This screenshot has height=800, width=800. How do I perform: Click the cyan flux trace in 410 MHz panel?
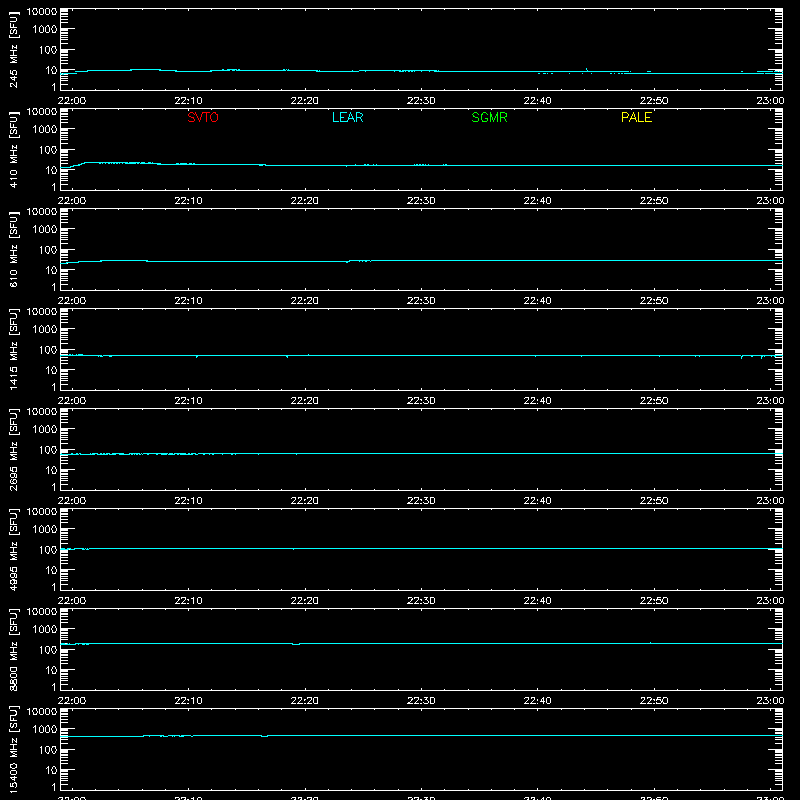tap(421, 165)
